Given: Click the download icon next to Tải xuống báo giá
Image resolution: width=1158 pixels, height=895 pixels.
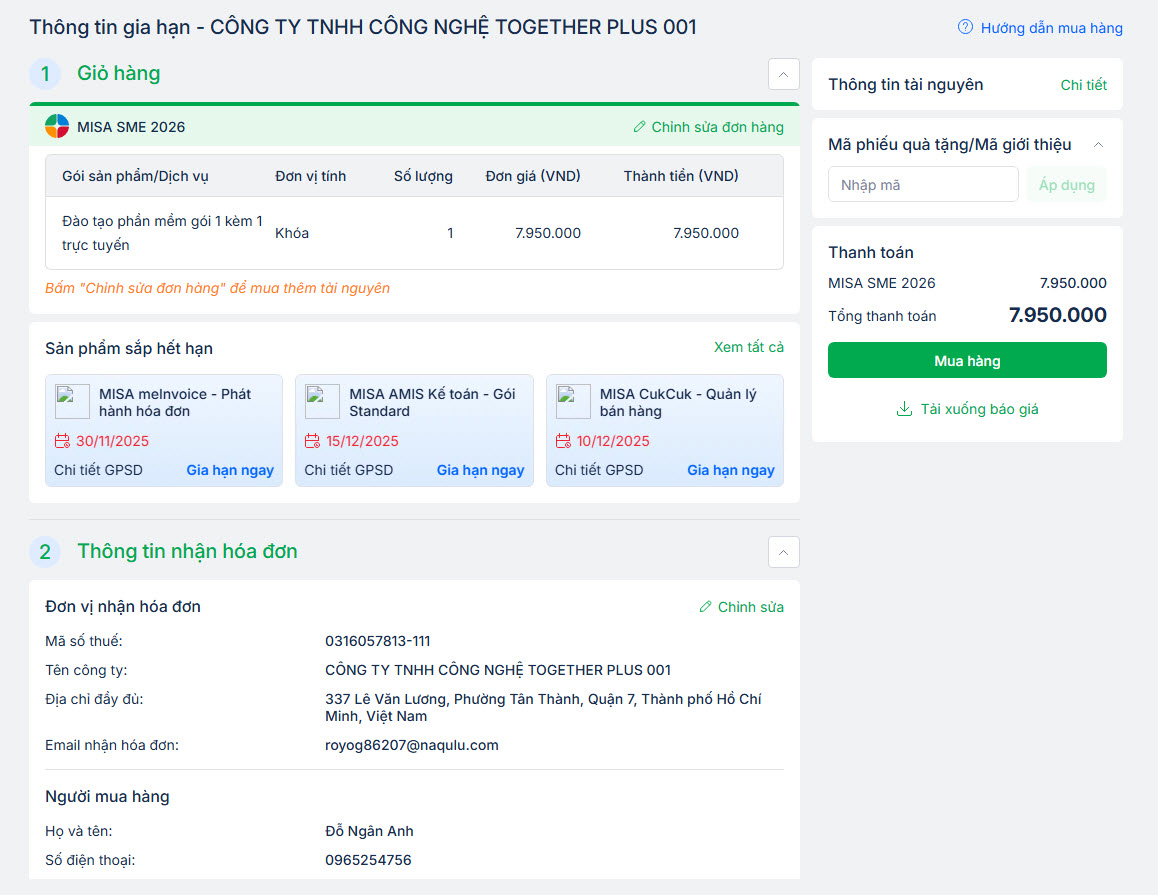Looking at the screenshot, I should pyautogui.click(x=904, y=409).
